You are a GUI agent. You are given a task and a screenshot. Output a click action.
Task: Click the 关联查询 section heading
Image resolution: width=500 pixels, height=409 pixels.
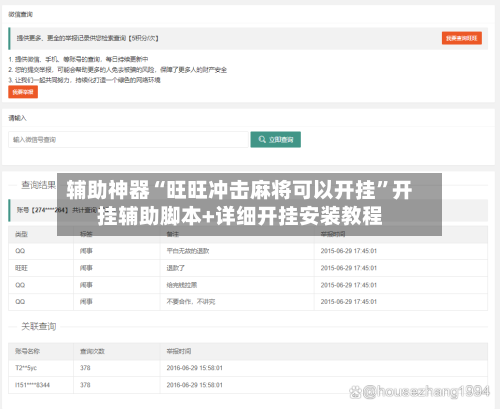39,326
